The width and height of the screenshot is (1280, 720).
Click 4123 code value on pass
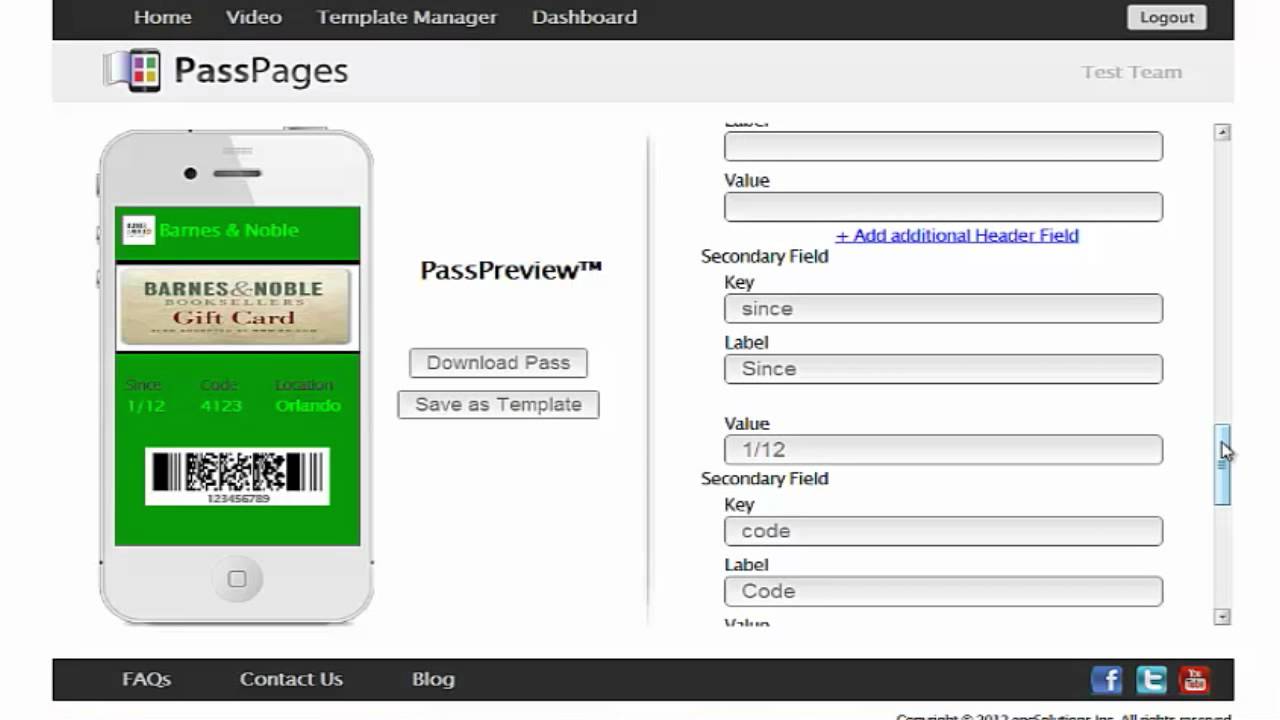221,406
